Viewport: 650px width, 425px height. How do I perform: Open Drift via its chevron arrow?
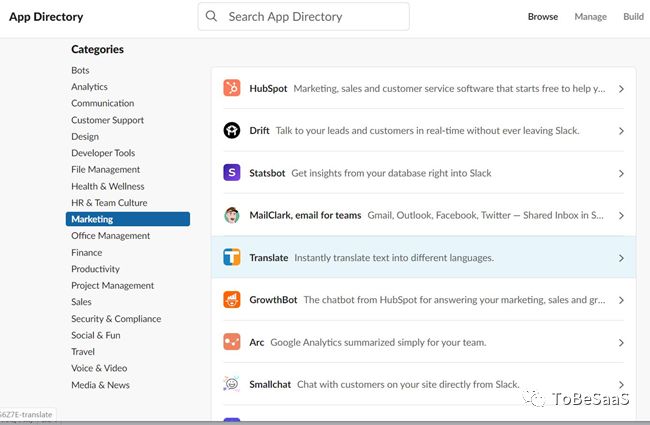[x=621, y=131]
